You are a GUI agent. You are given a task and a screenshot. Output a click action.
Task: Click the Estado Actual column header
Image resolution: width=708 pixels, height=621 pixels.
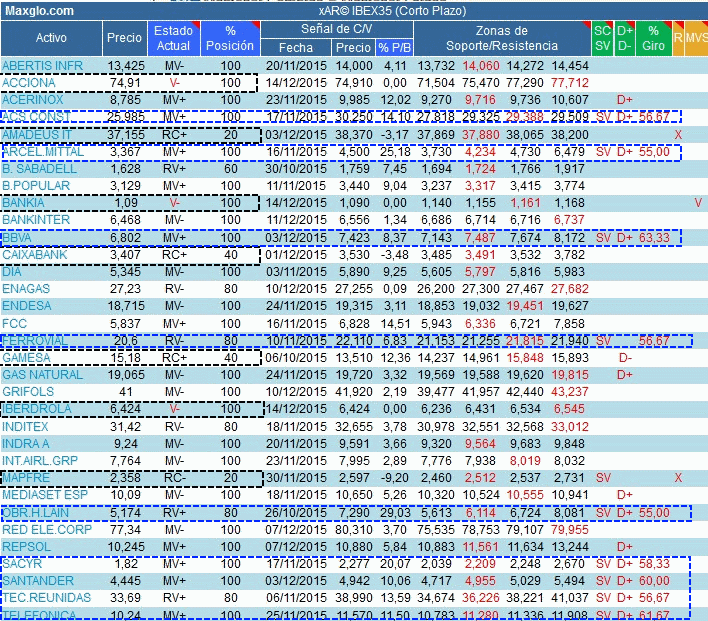(x=173, y=38)
